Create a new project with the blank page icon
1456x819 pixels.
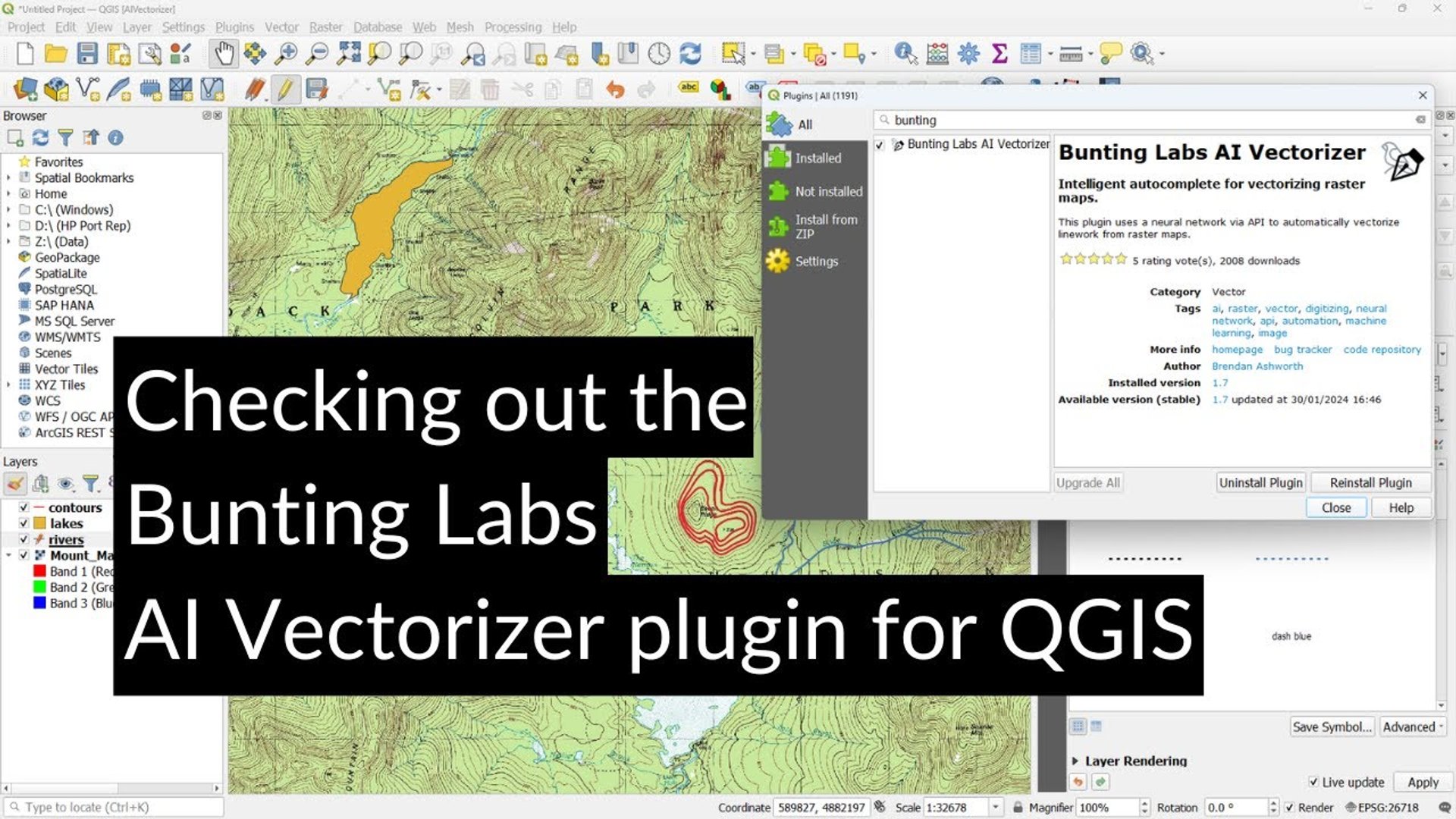[25, 54]
